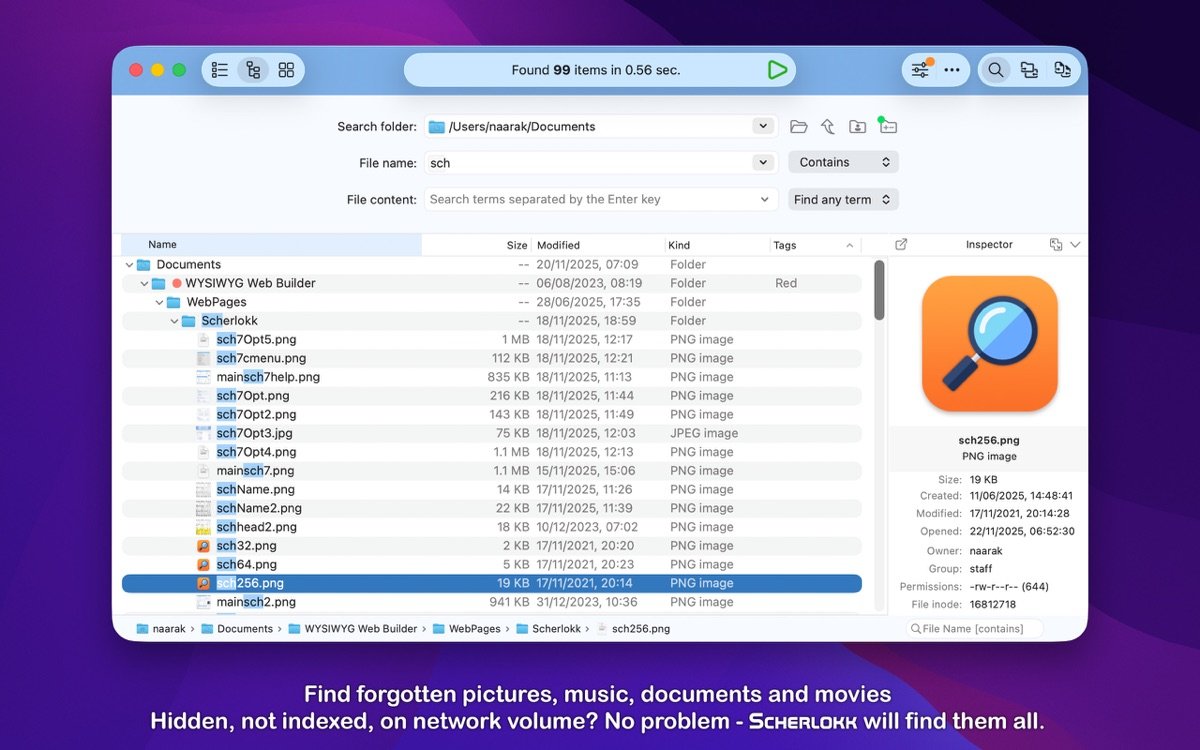Sort results by Kind column header

pos(679,245)
